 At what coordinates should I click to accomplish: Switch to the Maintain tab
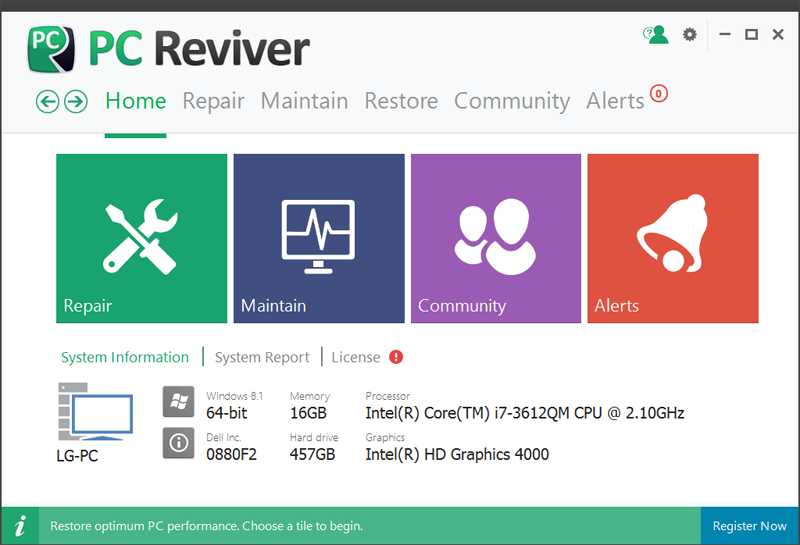(305, 101)
